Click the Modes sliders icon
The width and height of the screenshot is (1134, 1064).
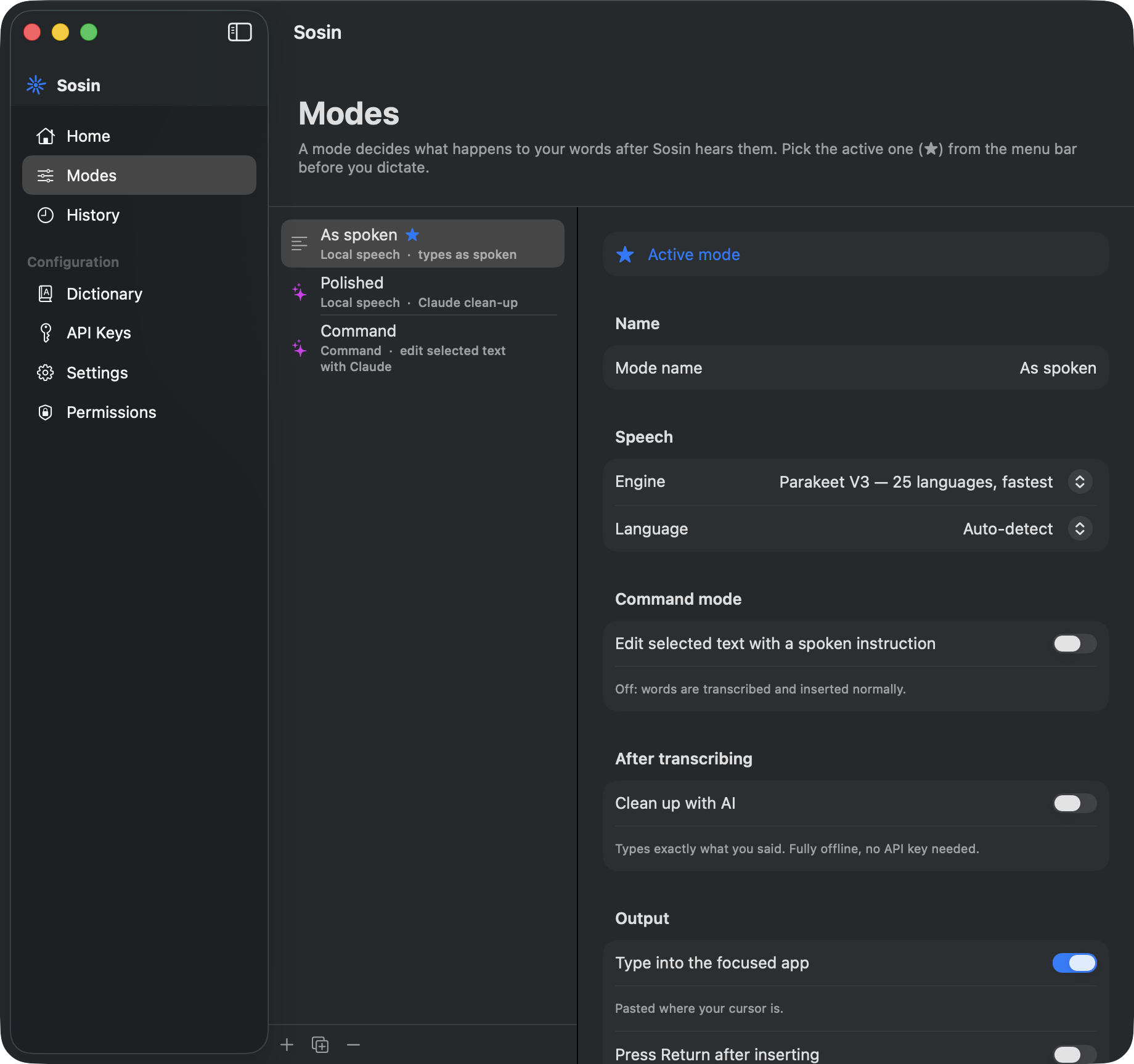click(x=46, y=176)
